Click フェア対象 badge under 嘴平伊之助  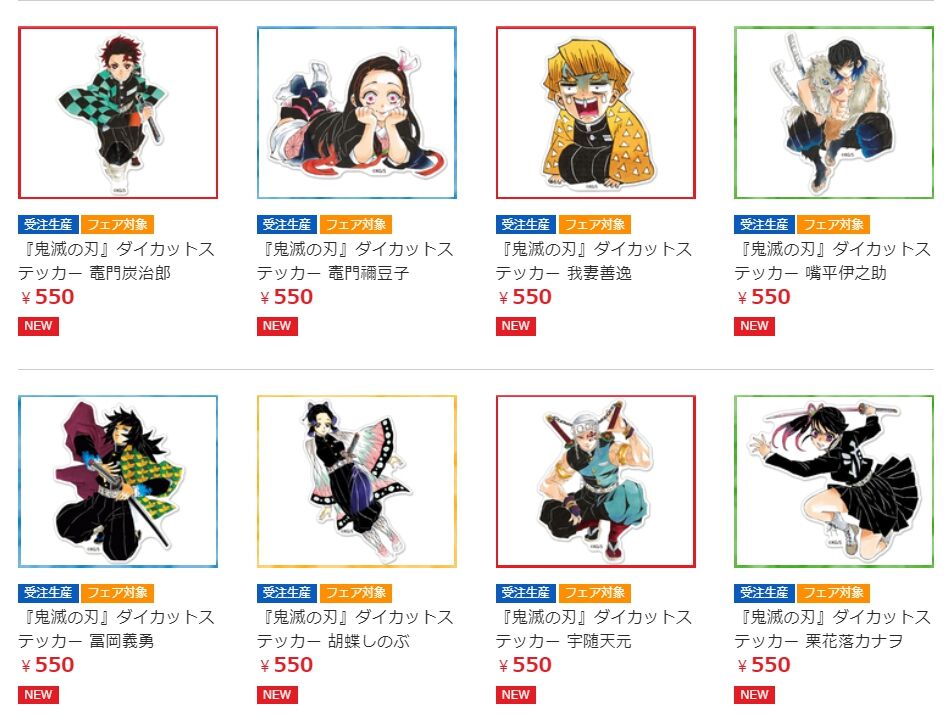click(834, 224)
